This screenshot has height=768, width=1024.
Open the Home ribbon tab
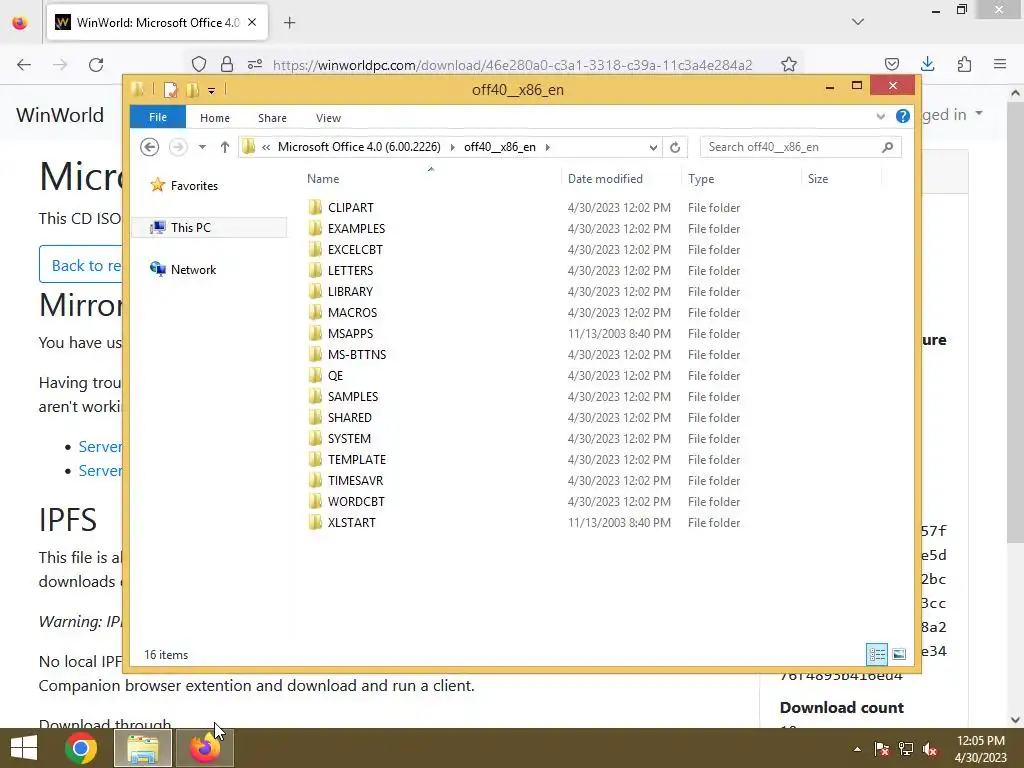(x=215, y=118)
